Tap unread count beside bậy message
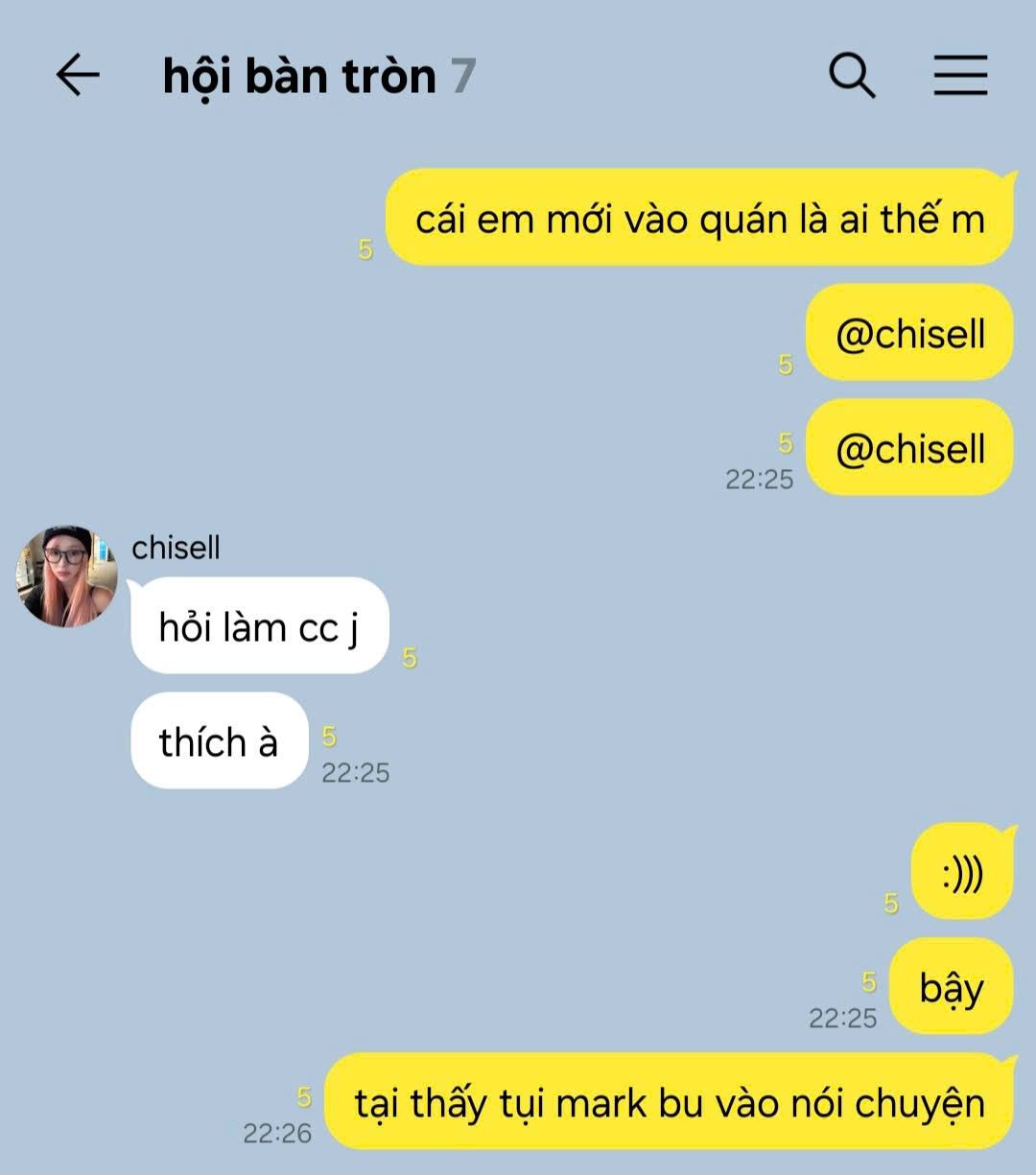The width and height of the screenshot is (1036, 1175). pyautogui.click(x=869, y=982)
